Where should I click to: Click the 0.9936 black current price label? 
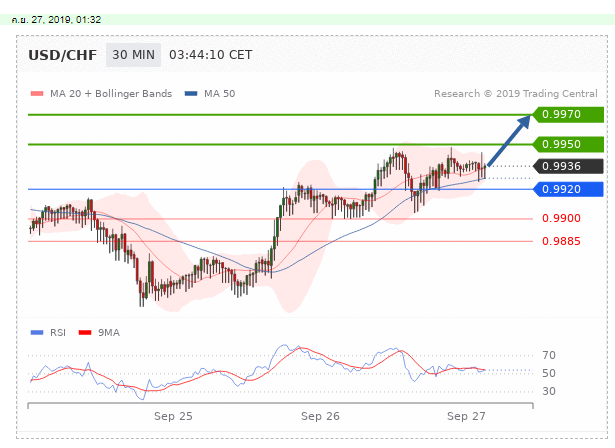568,166
